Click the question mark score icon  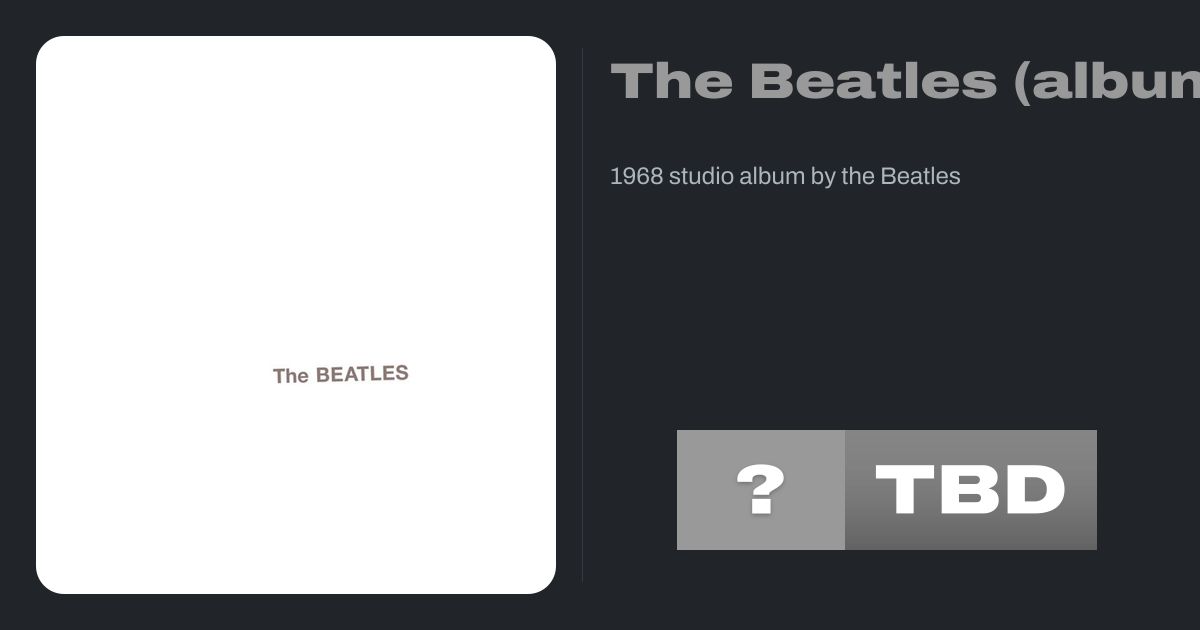click(760, 490)
